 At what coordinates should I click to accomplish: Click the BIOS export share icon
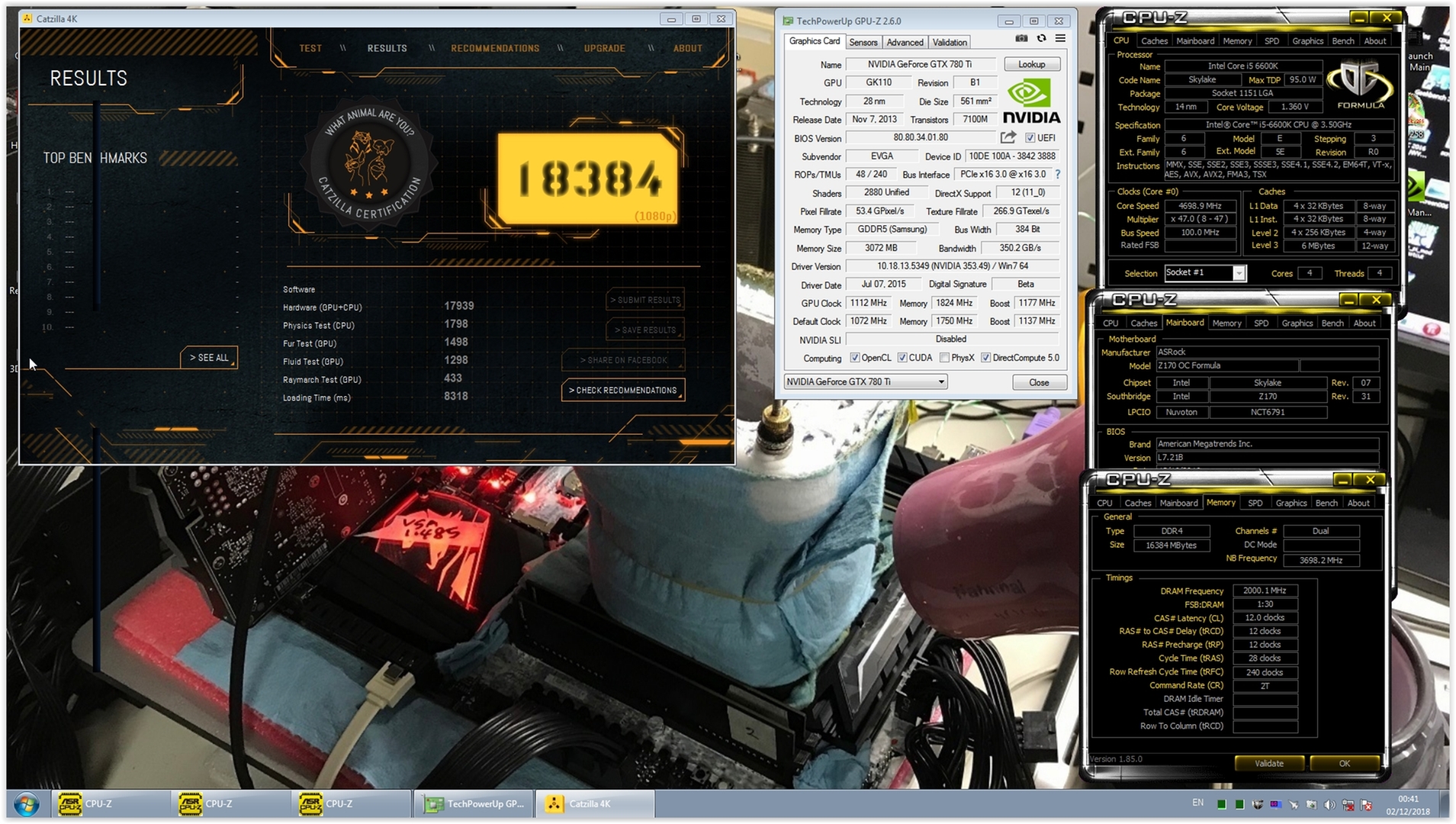pyautogui.click(x=1008, y=137)
